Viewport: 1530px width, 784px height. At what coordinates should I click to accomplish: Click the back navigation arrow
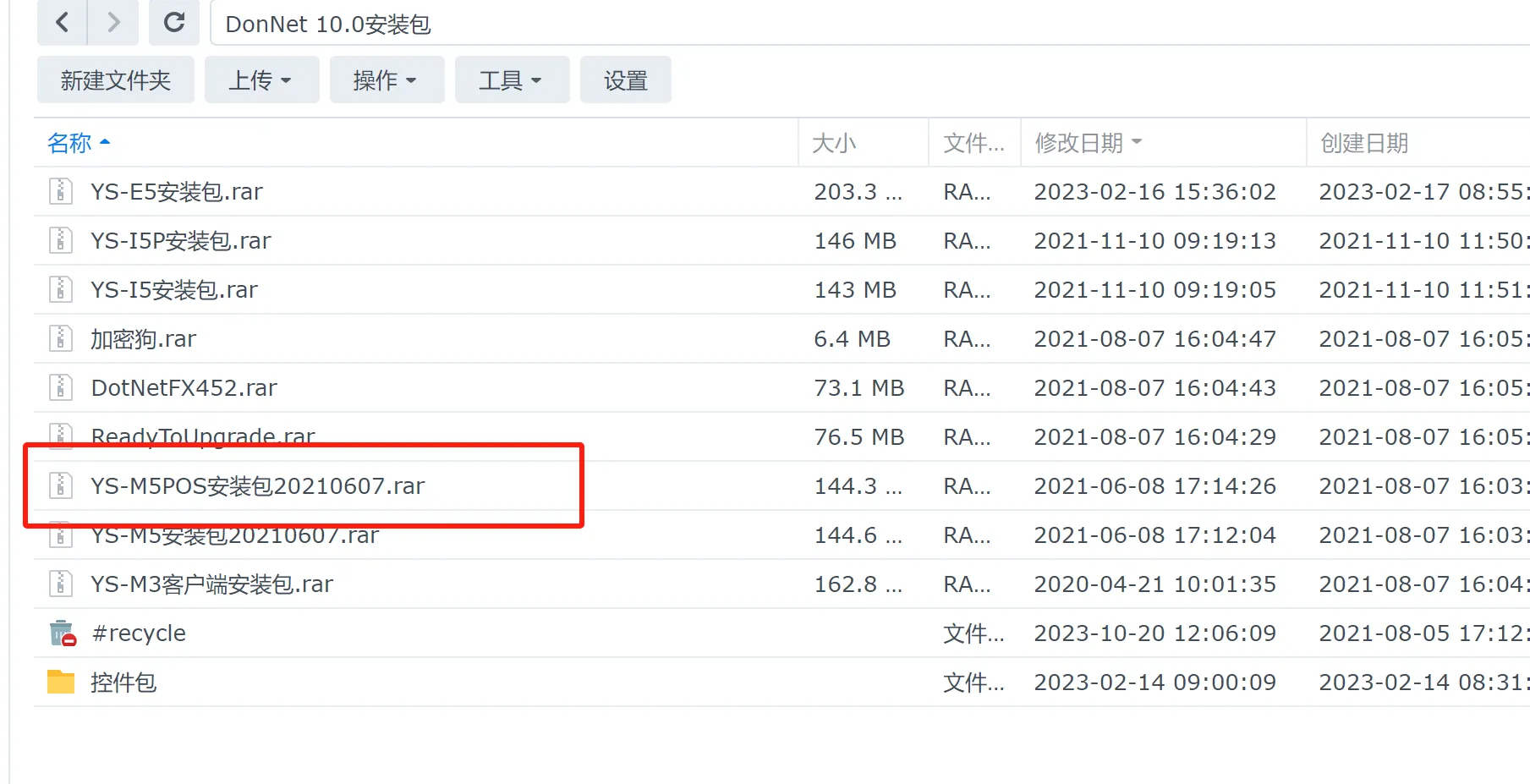point(62,22)
